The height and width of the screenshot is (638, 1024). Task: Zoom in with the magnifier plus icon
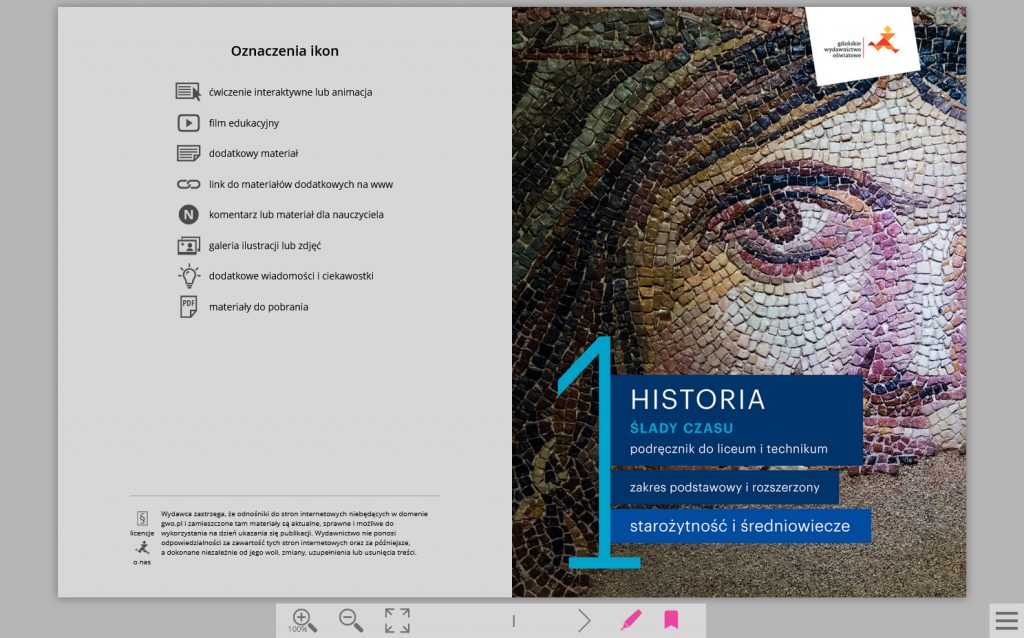coord(304,620)
